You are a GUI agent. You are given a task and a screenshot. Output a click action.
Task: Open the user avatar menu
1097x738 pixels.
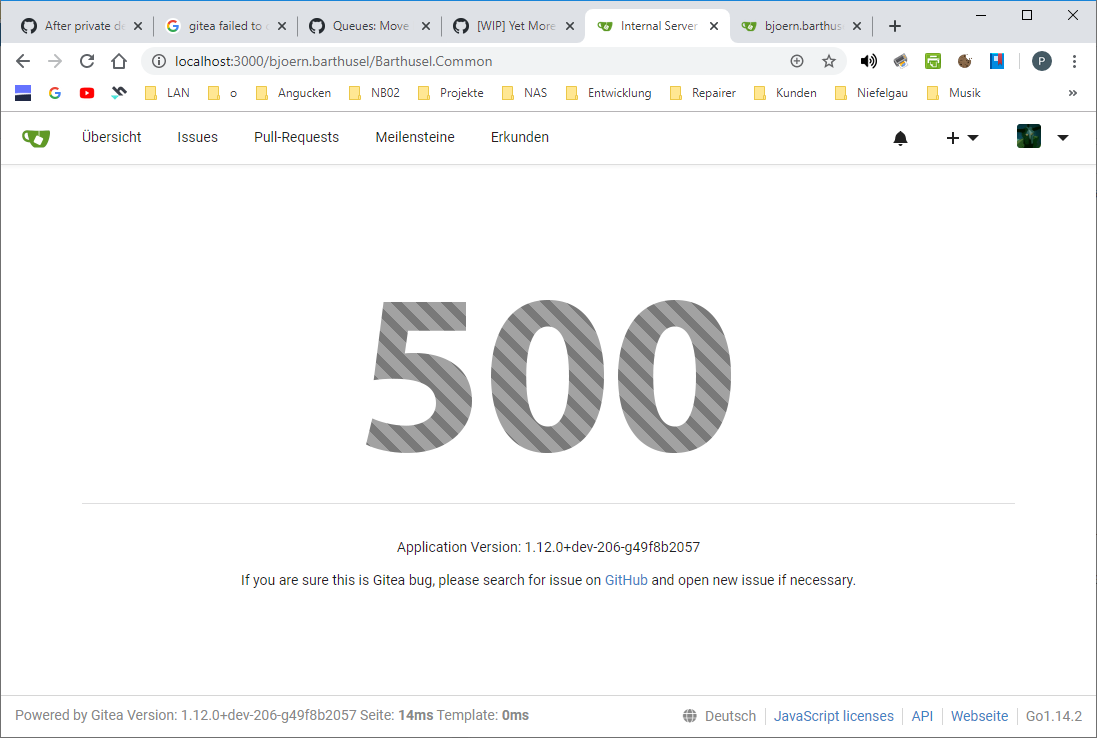point(1042,136)
